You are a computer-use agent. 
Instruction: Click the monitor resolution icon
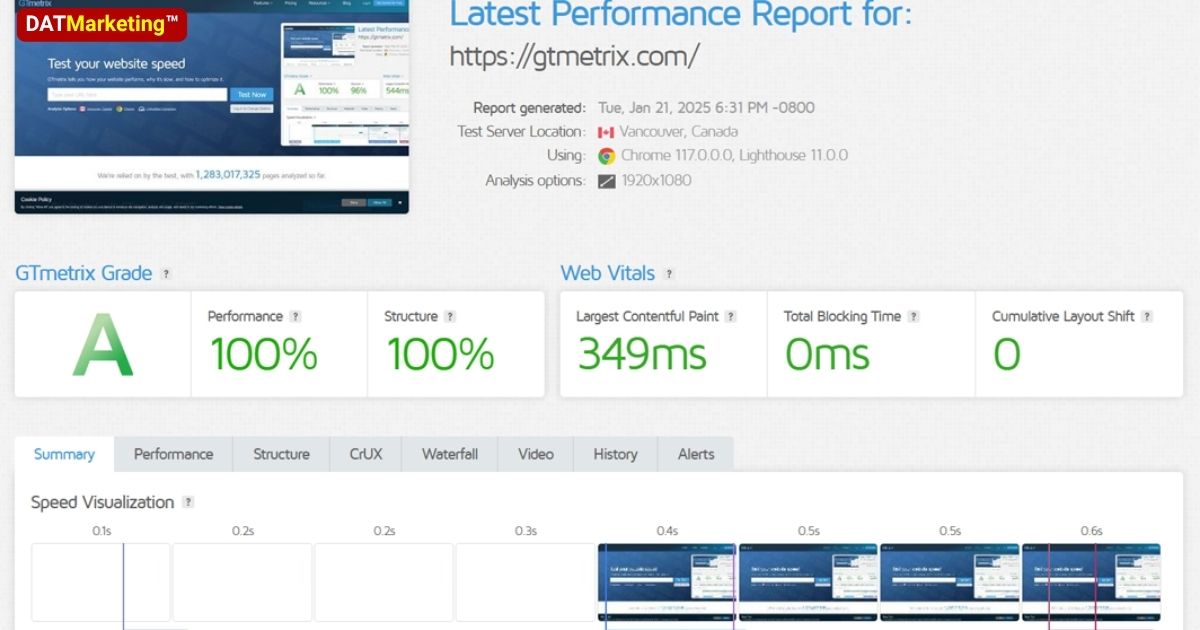(606, 181)
